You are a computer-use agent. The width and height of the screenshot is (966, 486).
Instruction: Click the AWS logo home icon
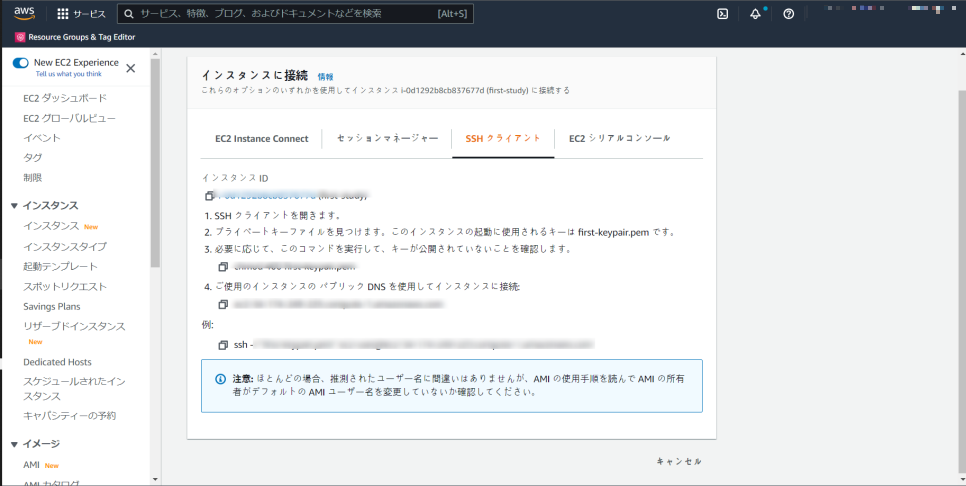click(25, 14)
